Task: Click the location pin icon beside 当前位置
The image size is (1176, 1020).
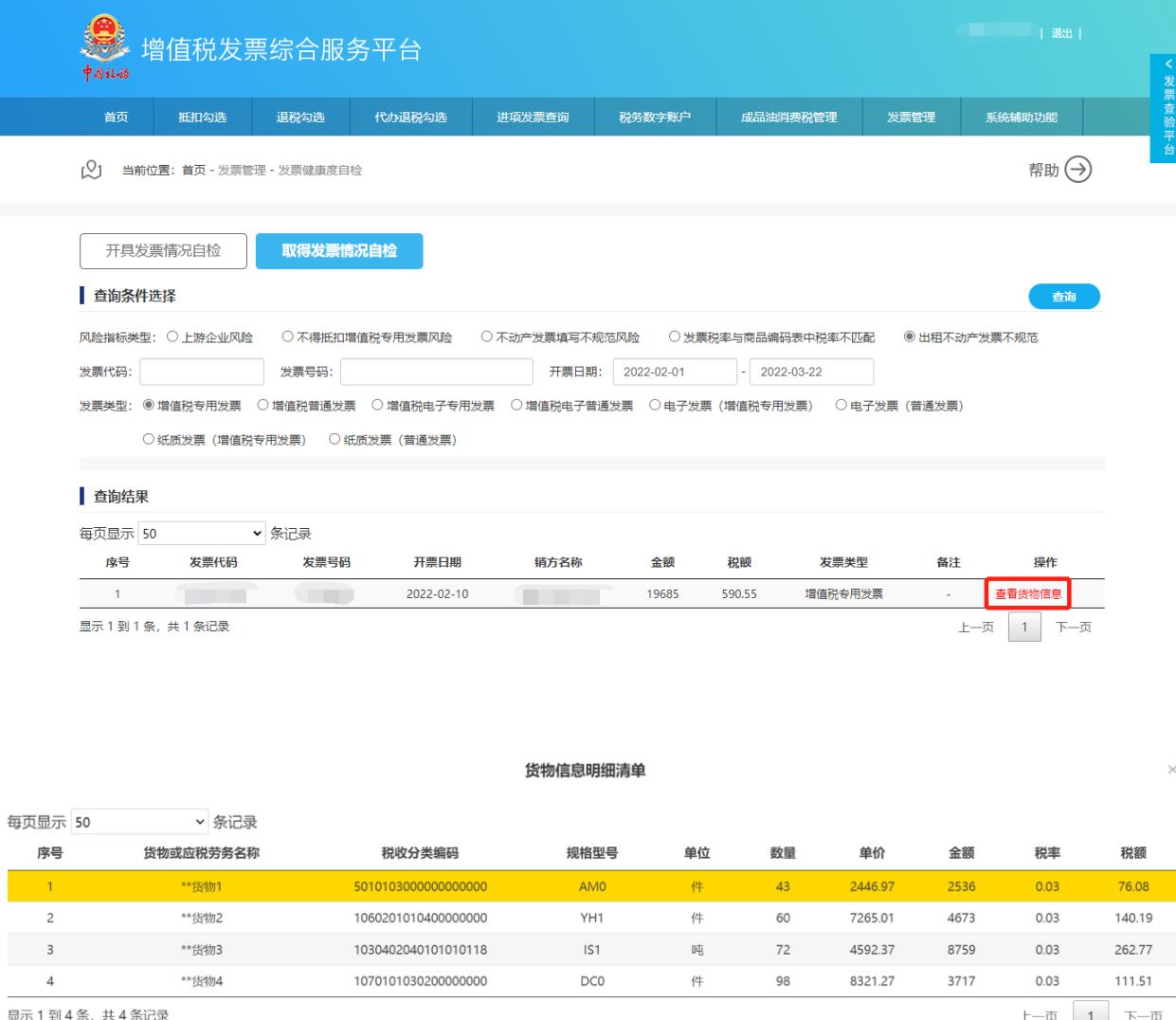Action: (91, 170)
